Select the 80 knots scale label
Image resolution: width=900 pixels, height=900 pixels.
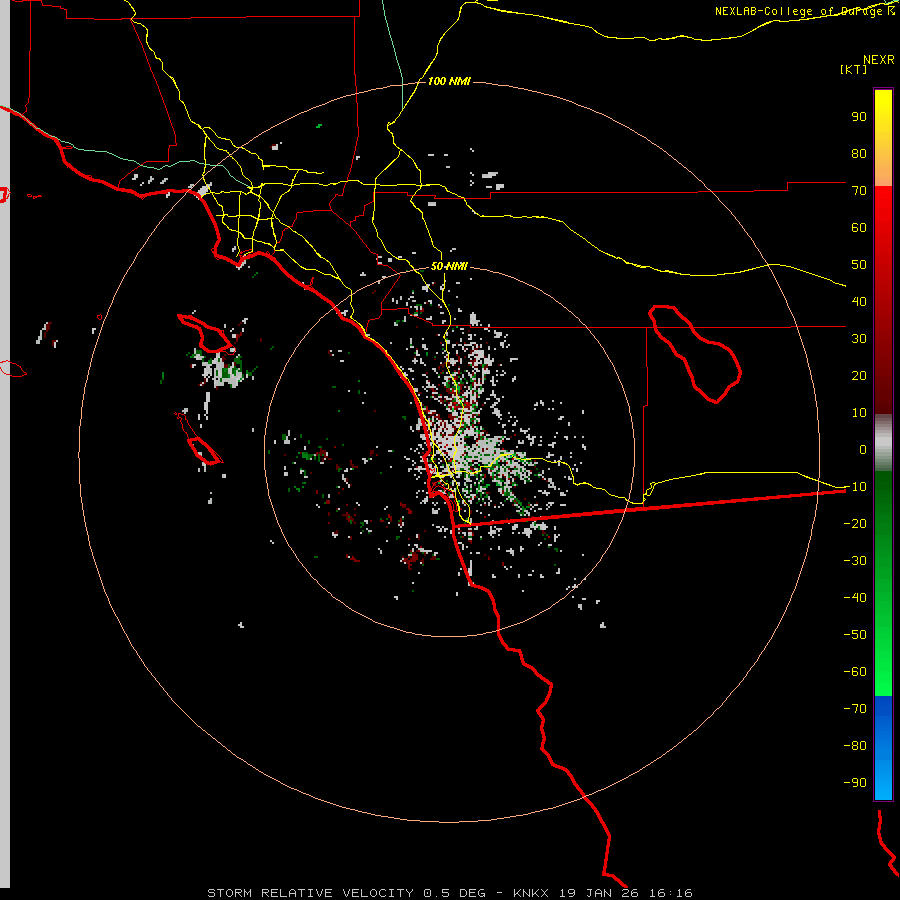coord(859,154)
